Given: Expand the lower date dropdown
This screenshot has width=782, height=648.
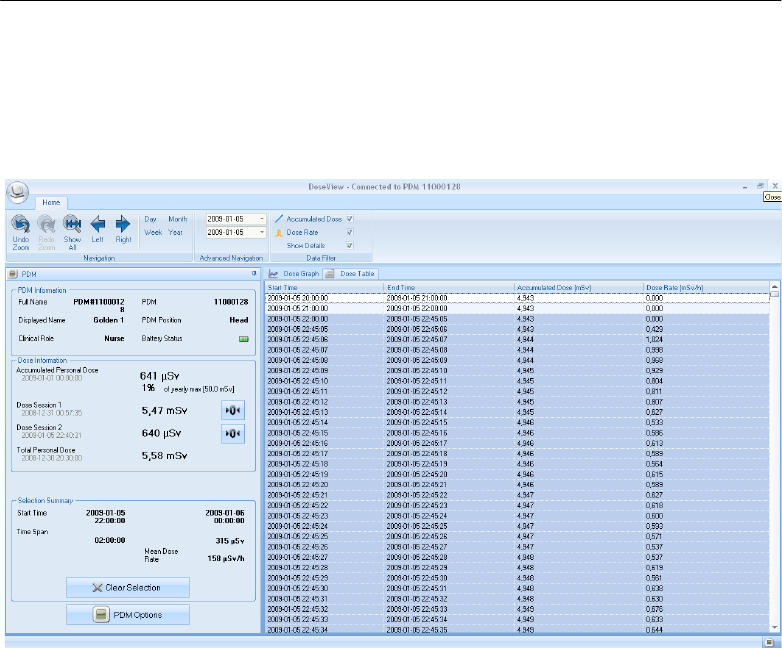Looking at the screenshot, I should coord(261,232).
